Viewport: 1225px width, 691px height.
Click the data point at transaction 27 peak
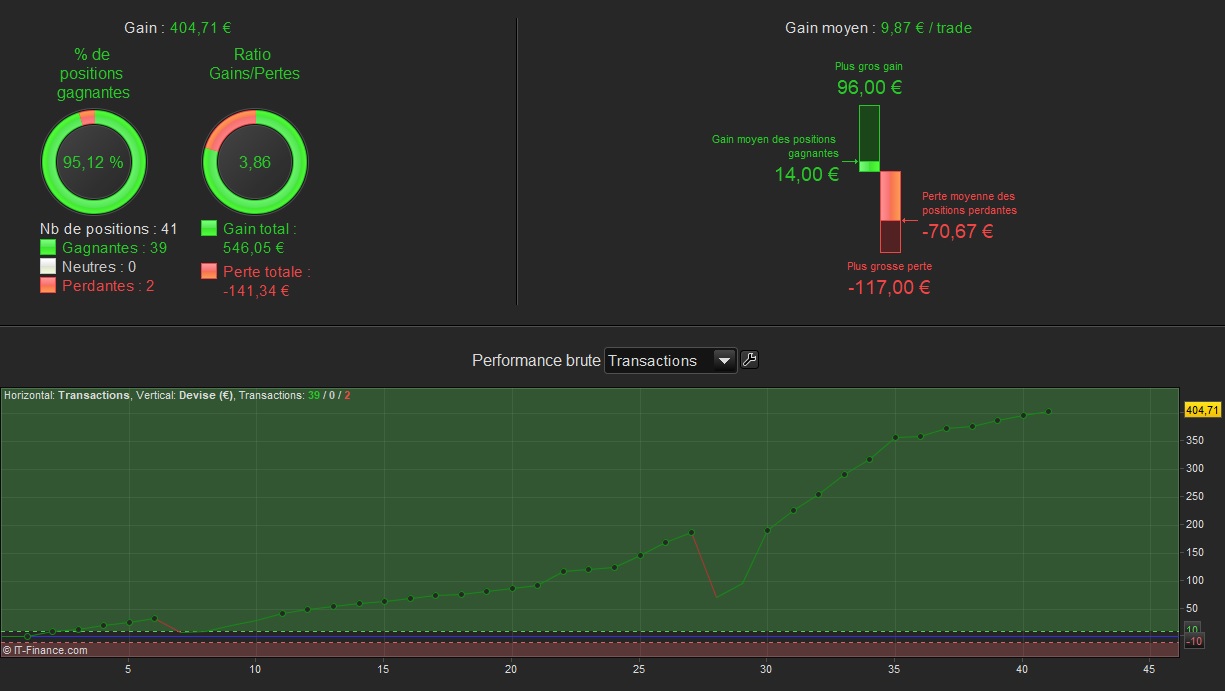[690, 532]
